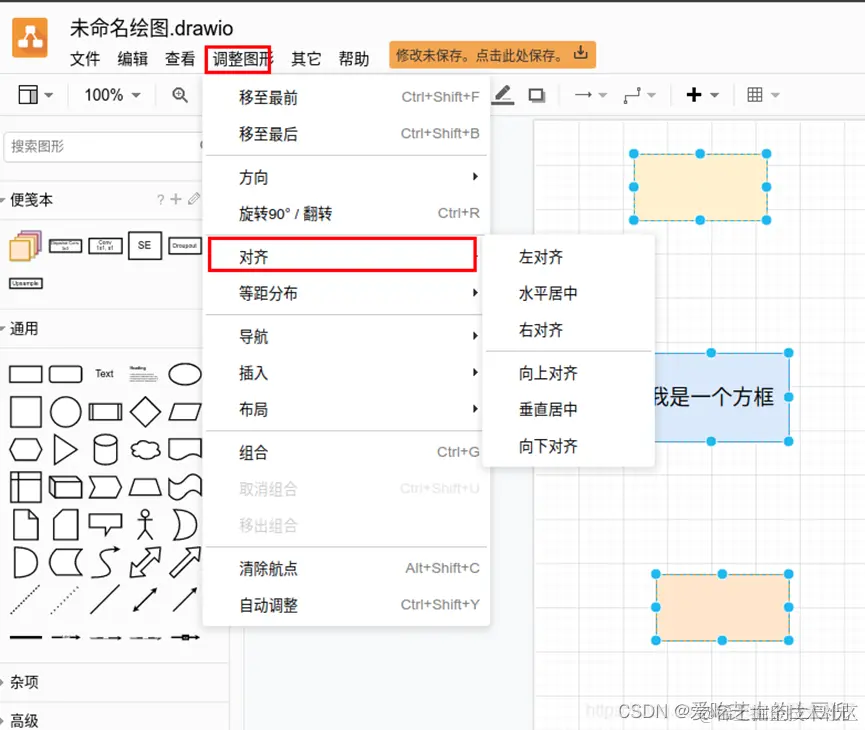
Task: Select the callout speech bubble shape
Action: pos(105,525)
